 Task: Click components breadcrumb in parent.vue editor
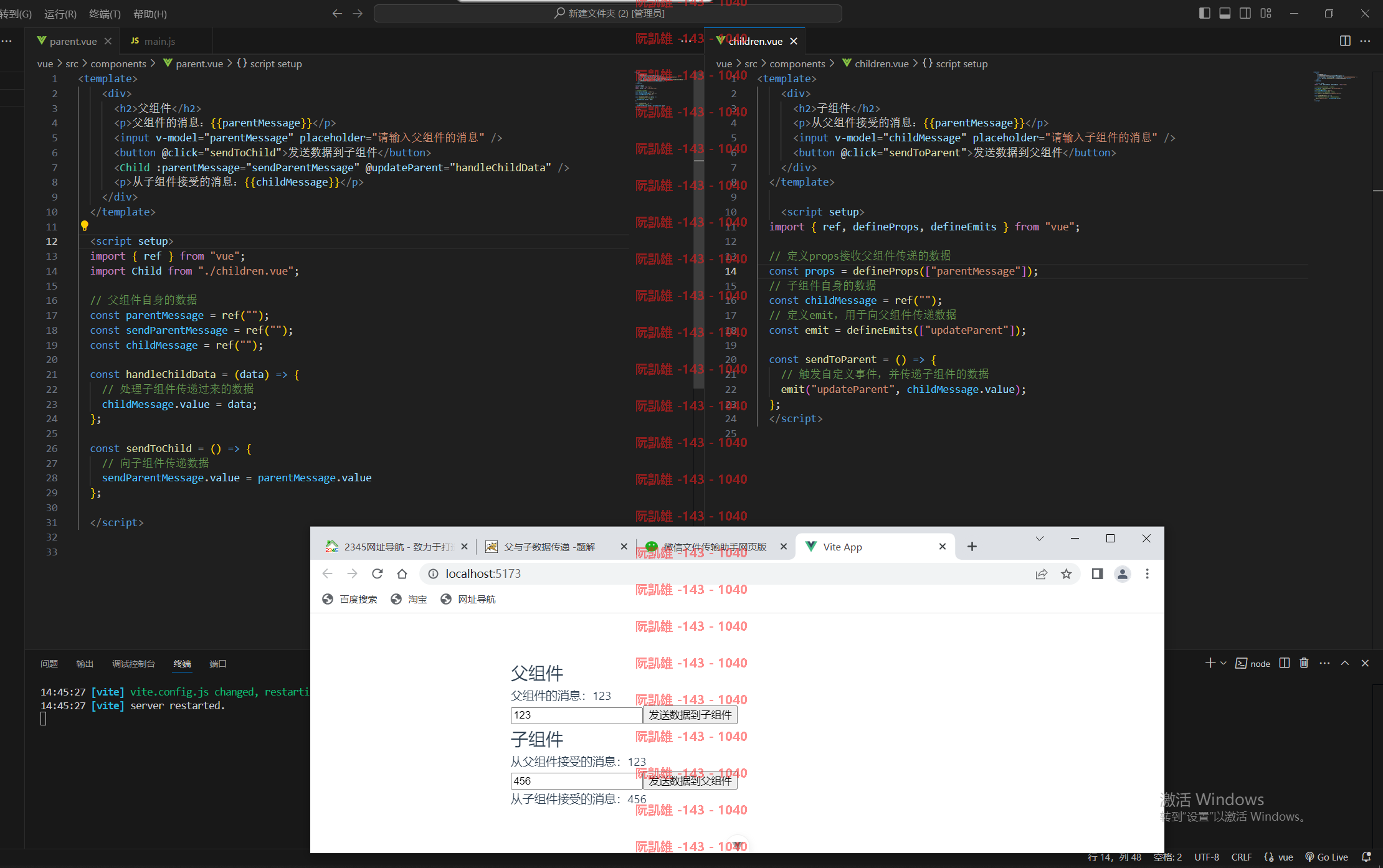(x=118, y=64)
